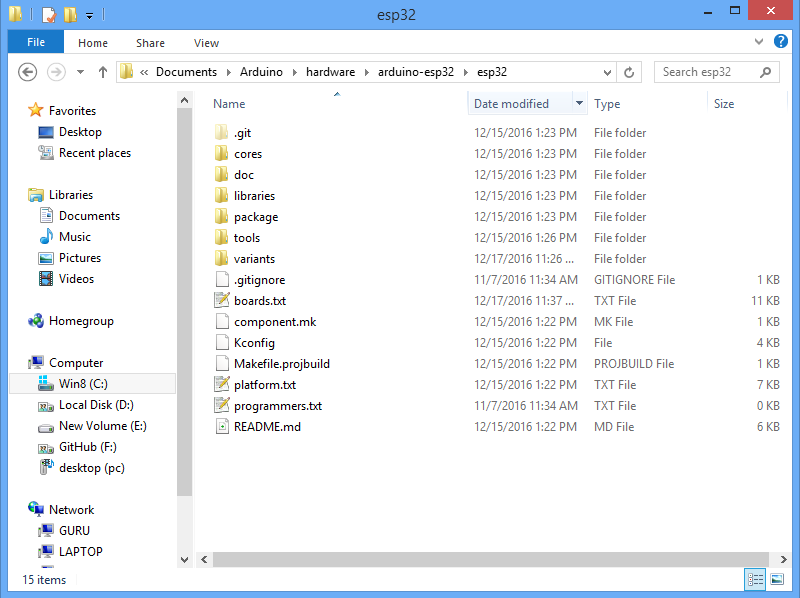
Task: Sort by Type column header
Action: click(x=607, y=104)
